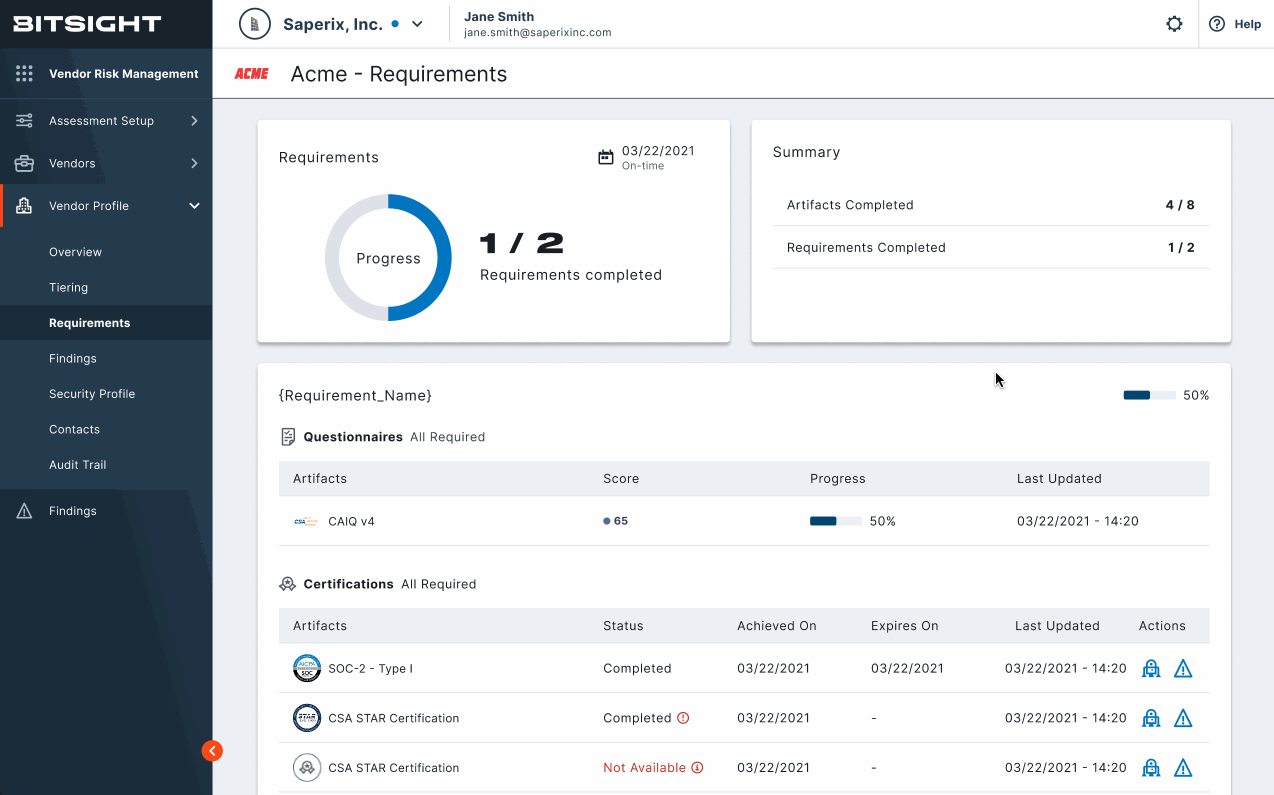Image resolution: width=1274 pixels, height=795 pixels.
Task: Click the grey badge of the Not Available certification
Action: 307,768
